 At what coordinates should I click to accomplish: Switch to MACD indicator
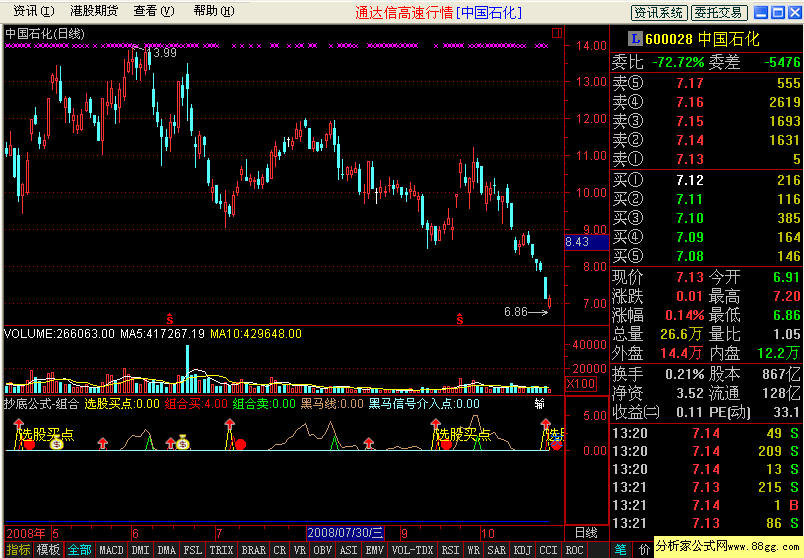point(111,550)
